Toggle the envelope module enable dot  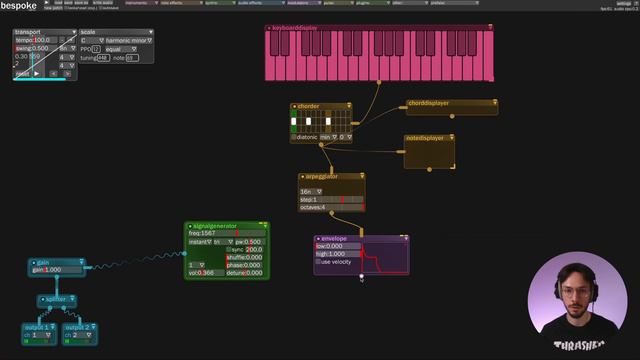(x=318, y=239)
